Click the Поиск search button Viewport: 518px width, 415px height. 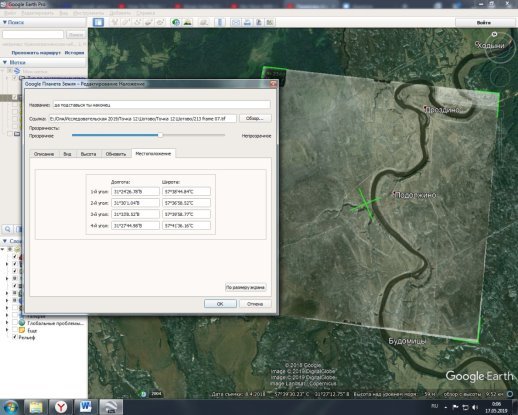75,35
